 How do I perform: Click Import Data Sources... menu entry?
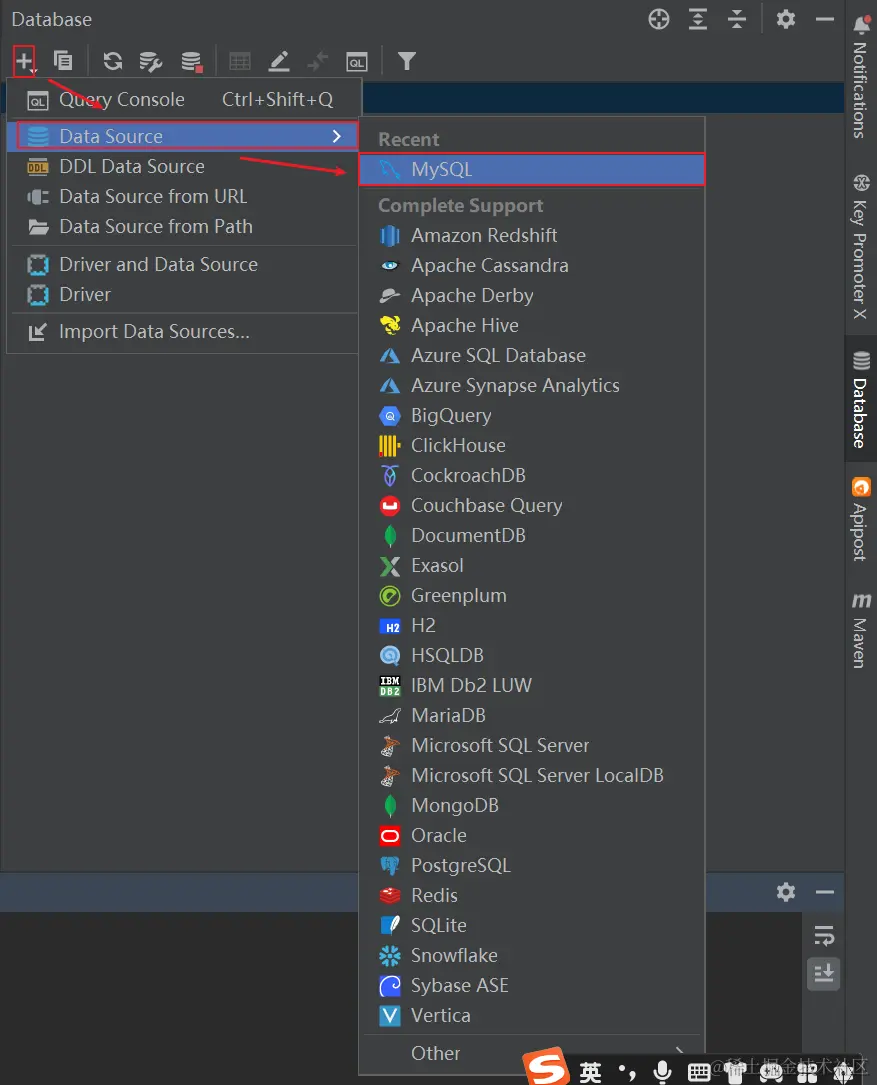point(154,331)
